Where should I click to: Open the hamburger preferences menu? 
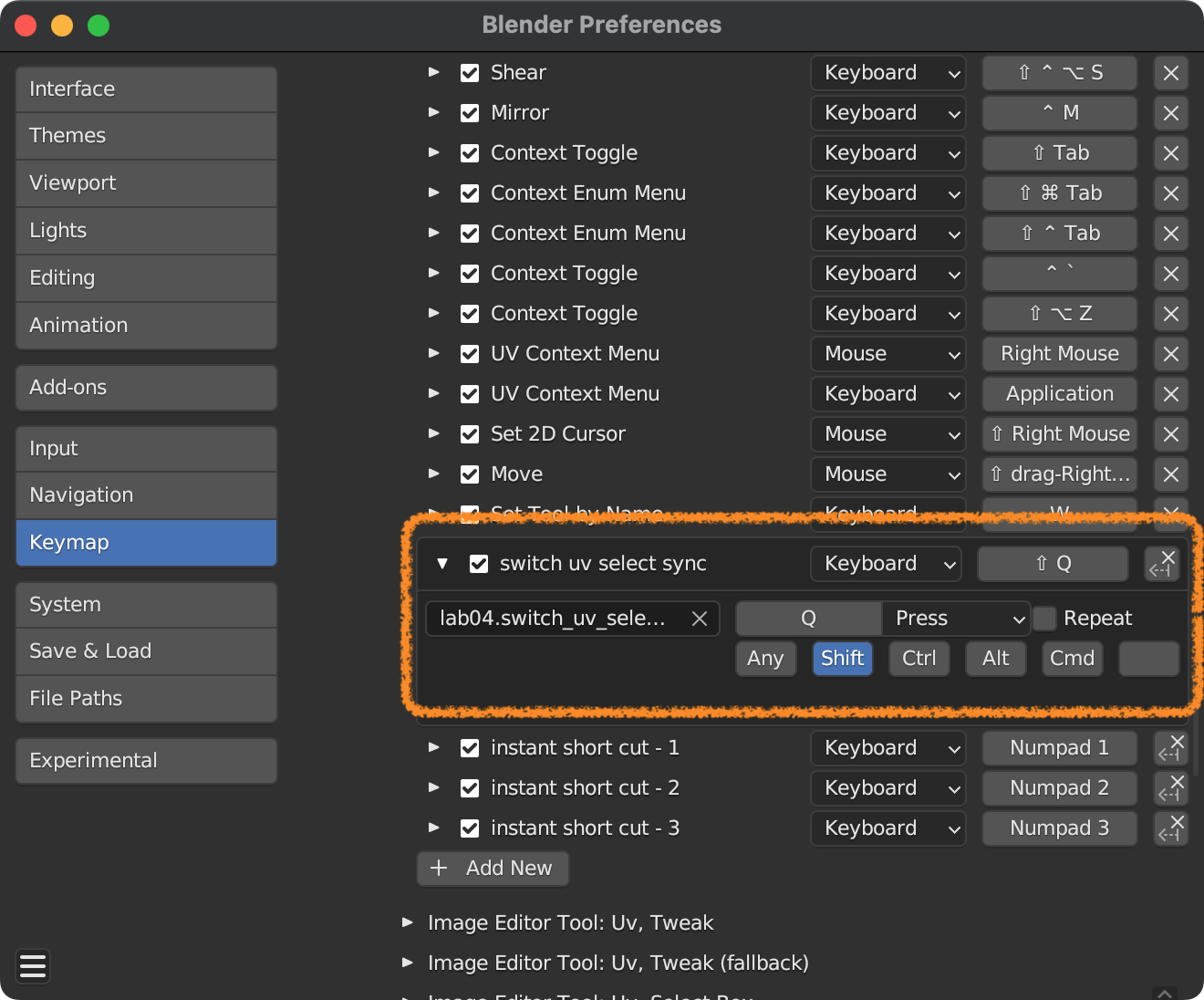pyautogui.click(x=33, y=965)
